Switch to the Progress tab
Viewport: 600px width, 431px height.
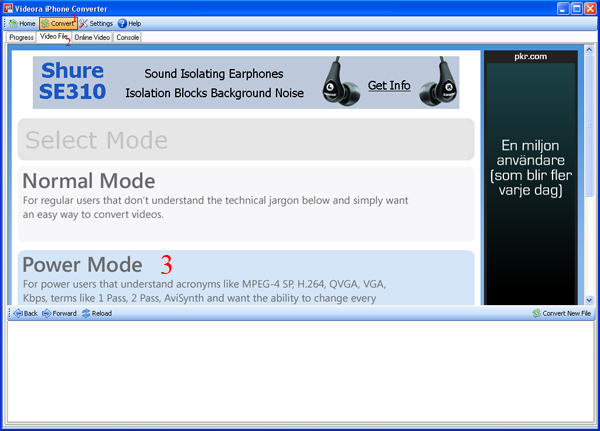(x=21, y=38)
